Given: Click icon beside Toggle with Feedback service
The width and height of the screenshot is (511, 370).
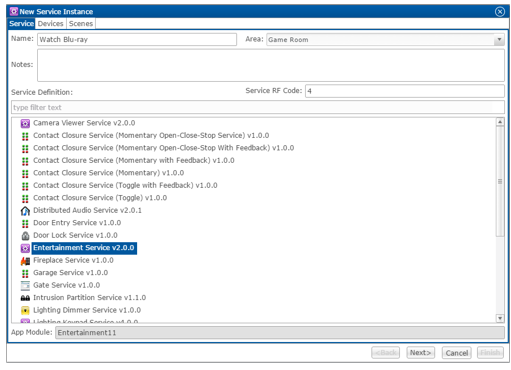Looking at the screenshot, I should [x=25, y=186].
